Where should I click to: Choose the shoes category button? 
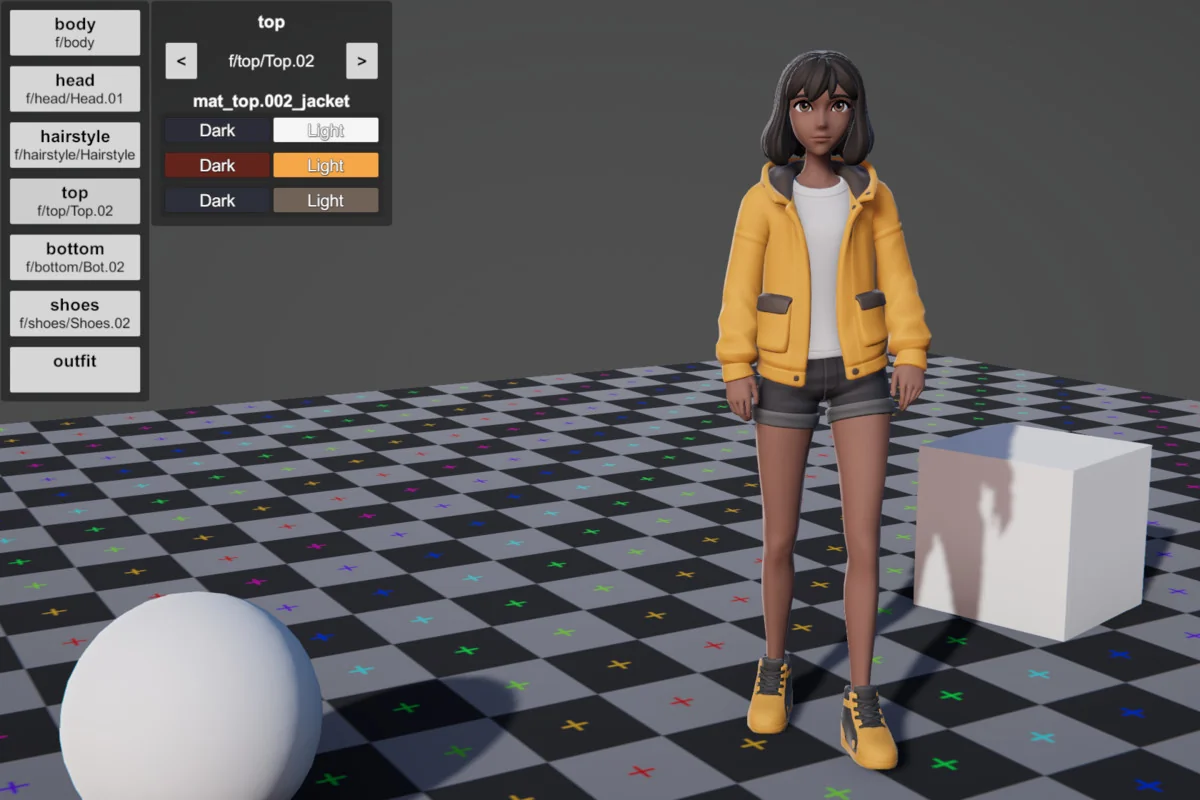coord(75,313)
